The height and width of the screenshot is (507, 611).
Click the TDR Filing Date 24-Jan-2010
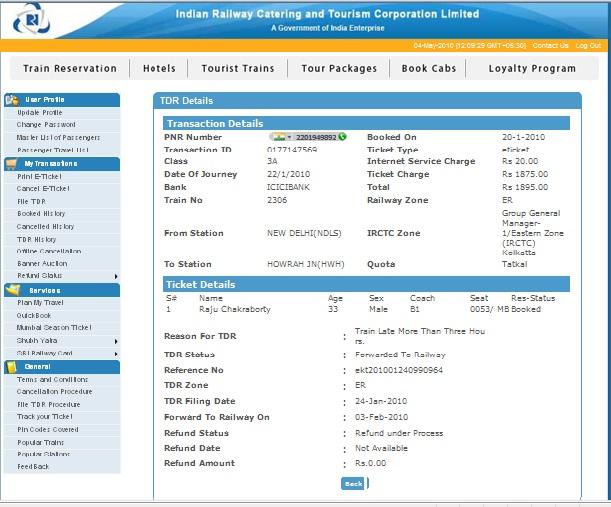pyautogui.click(x=381, y=401)
